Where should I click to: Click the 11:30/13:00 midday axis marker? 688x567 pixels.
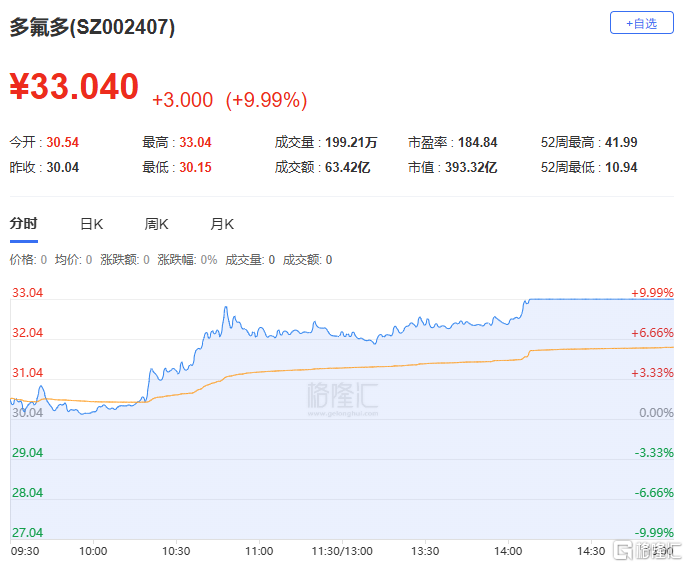[342, 550]
